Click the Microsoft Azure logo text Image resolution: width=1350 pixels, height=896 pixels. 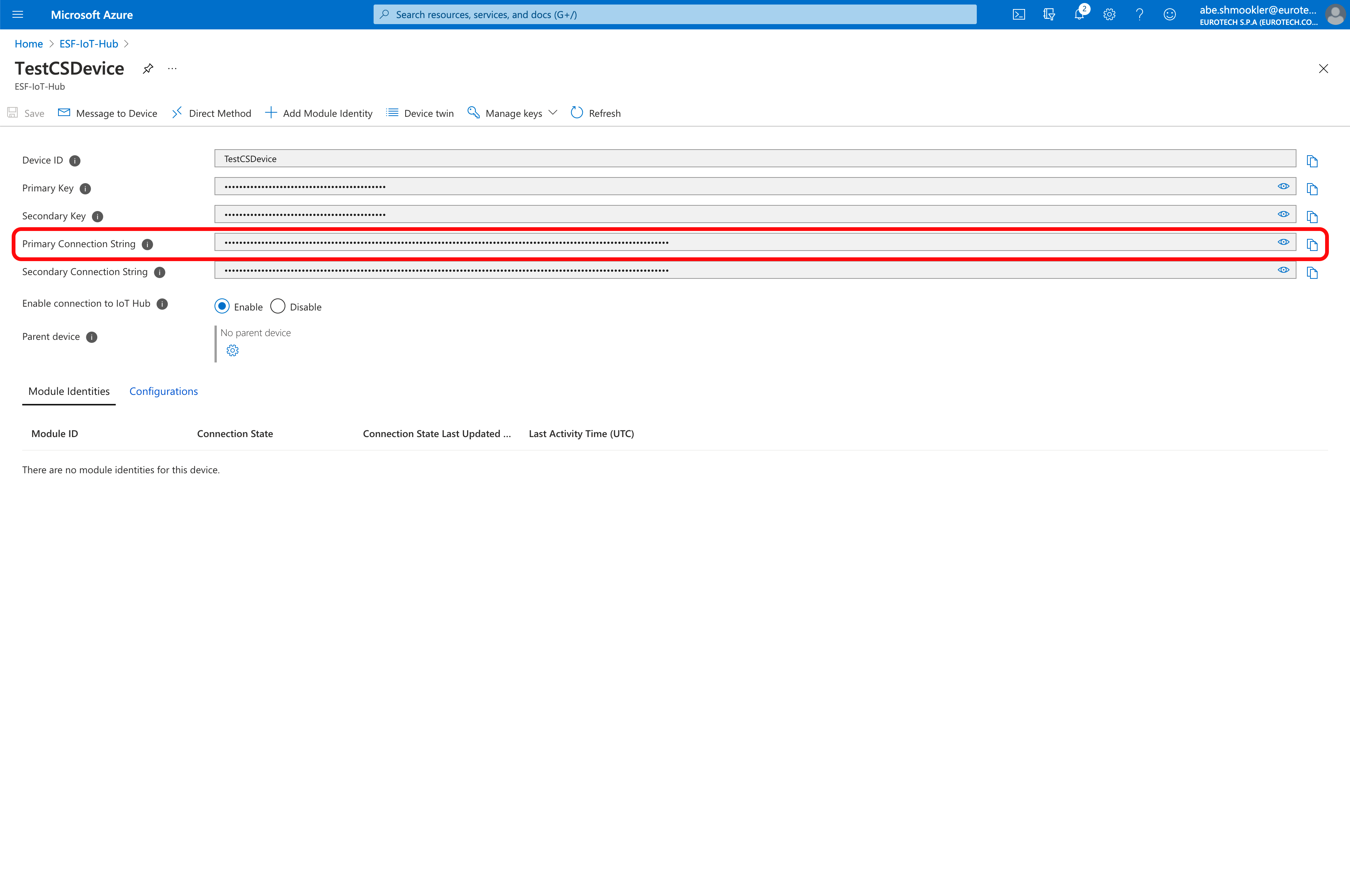point(92,15)
